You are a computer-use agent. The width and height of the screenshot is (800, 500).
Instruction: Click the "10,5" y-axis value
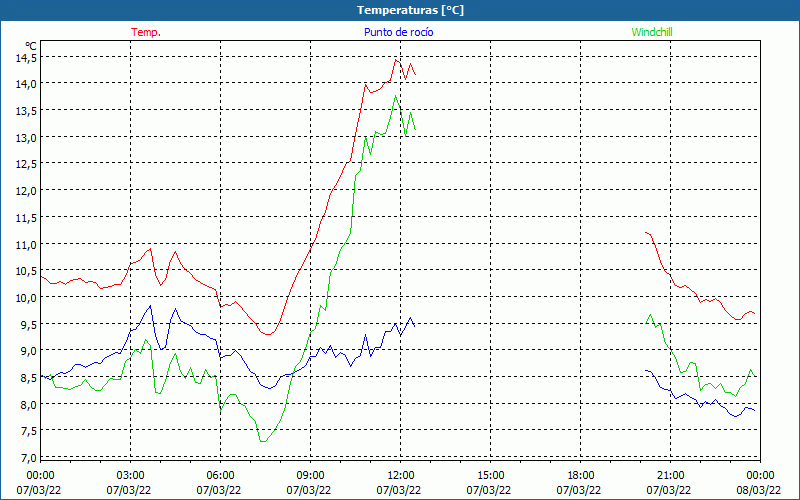pos(26,271)
